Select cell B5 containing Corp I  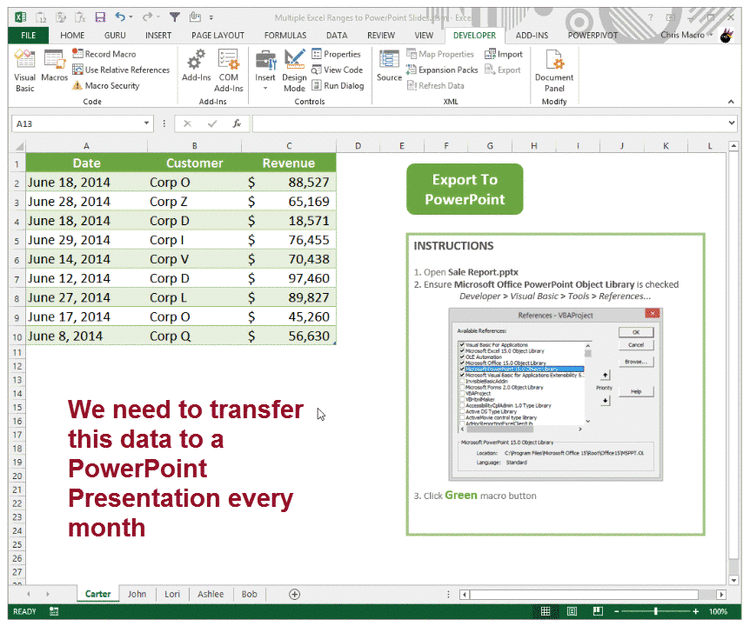[x=194, y=240]
